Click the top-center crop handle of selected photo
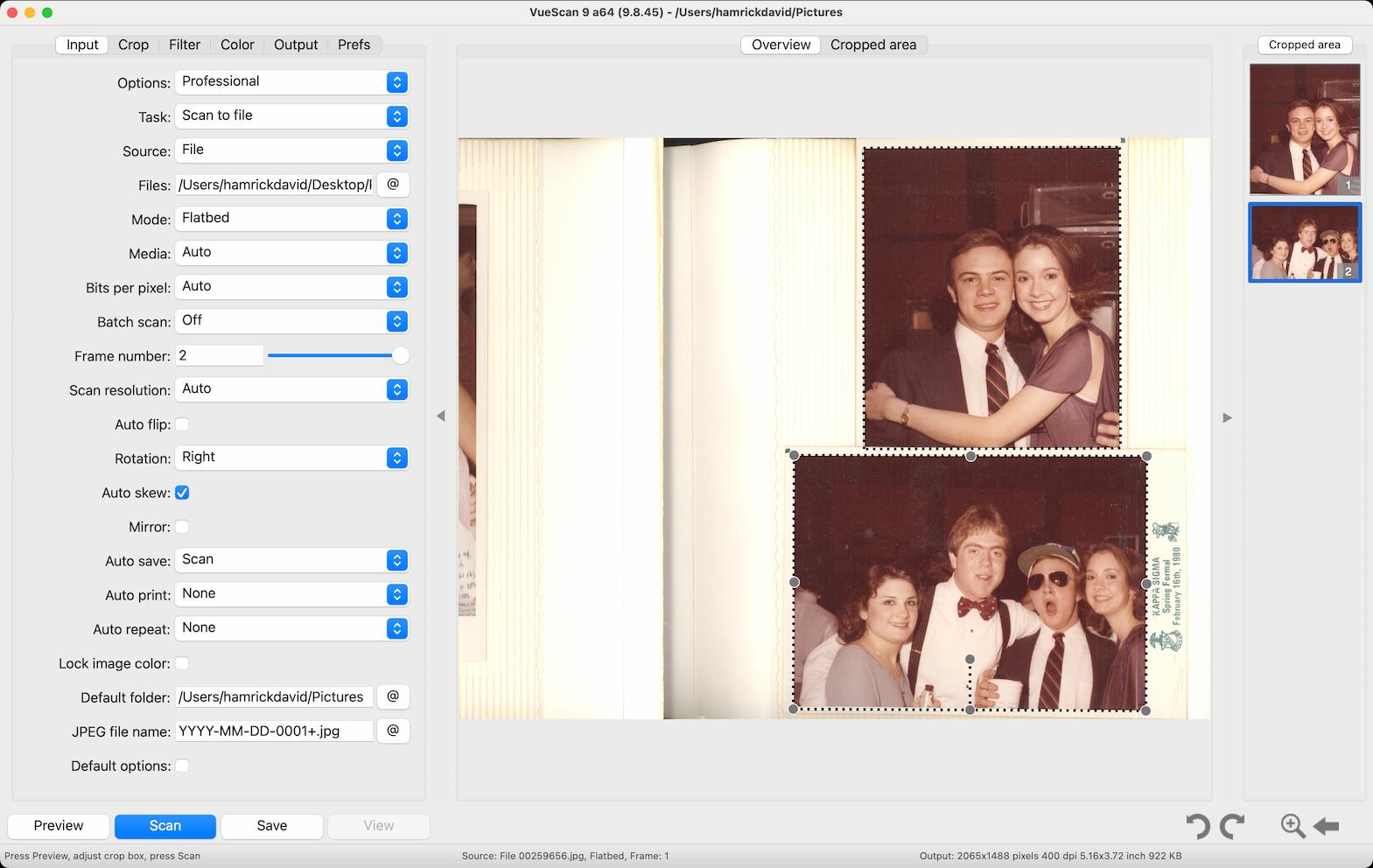 coord(970,456)
